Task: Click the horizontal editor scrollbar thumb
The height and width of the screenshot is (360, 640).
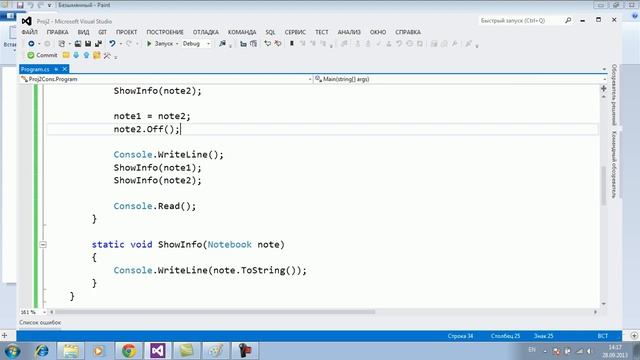Action: (x=215, y=312)
